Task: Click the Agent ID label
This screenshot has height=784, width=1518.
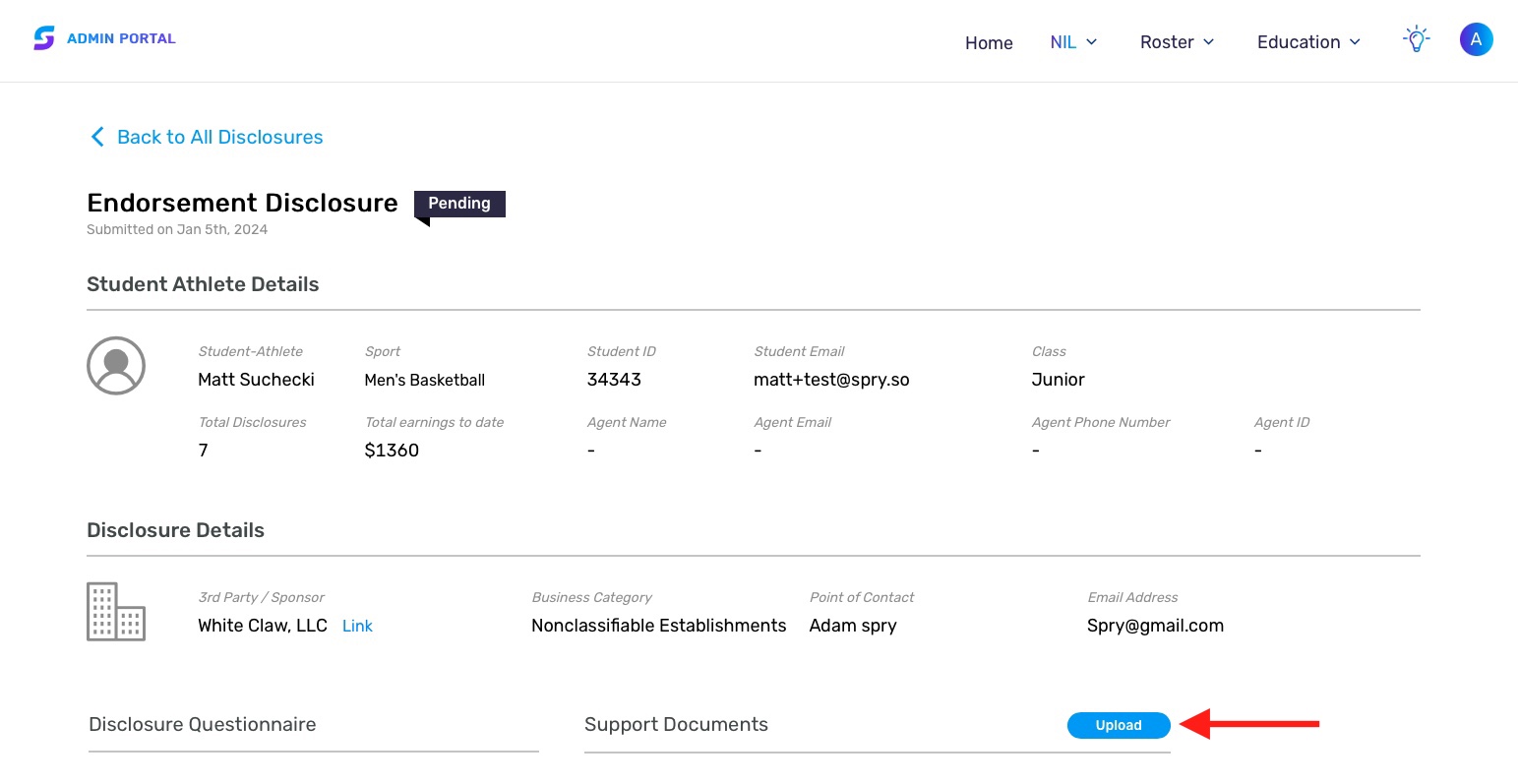Action: (x=1282, y=422)
